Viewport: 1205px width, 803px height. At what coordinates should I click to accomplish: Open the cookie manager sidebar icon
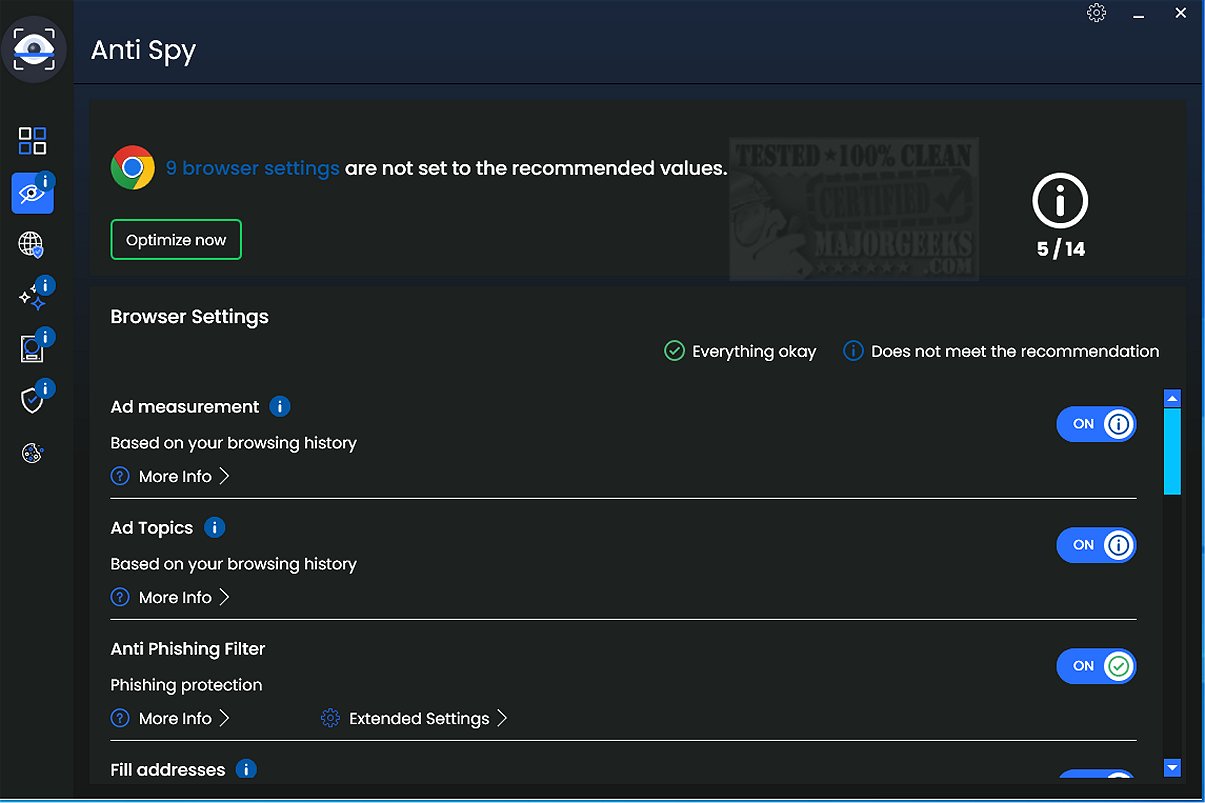point(32,453)
